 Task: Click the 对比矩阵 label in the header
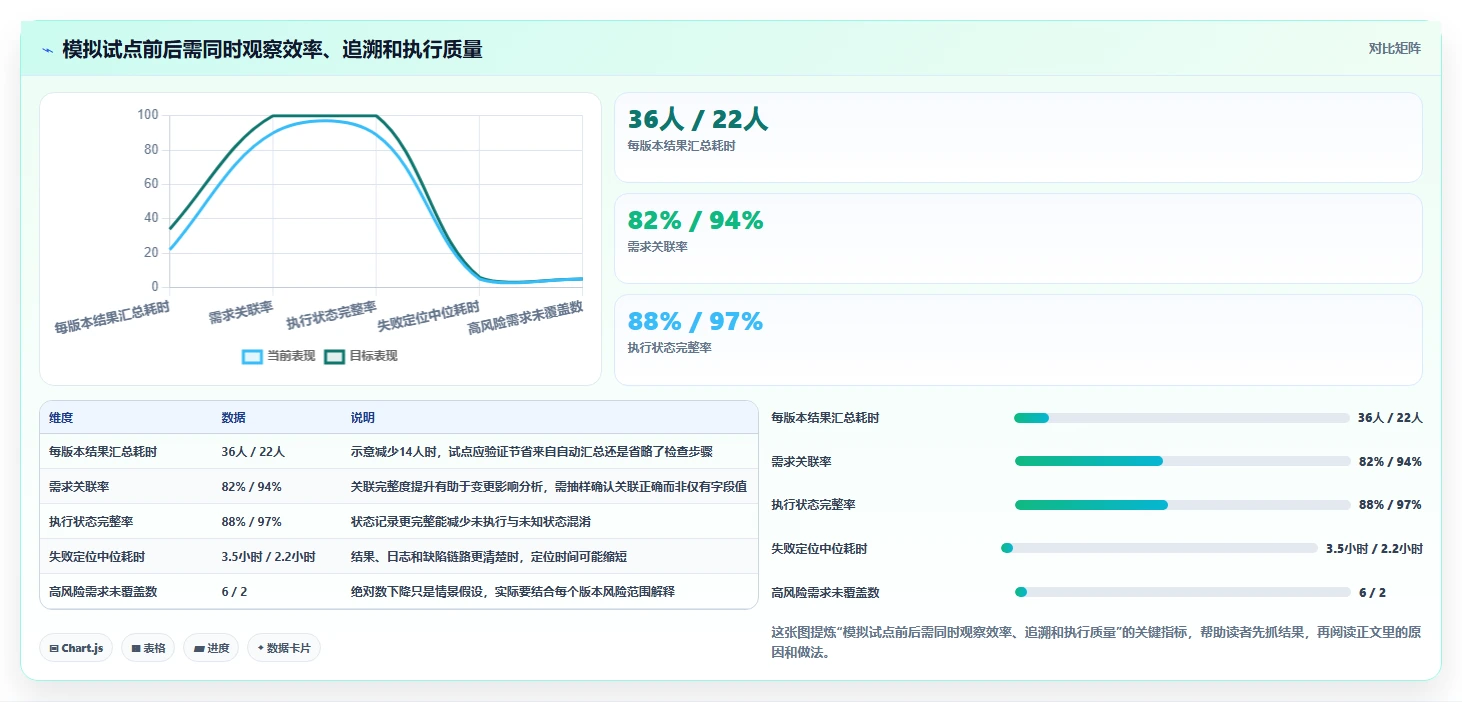[1394, 48]
